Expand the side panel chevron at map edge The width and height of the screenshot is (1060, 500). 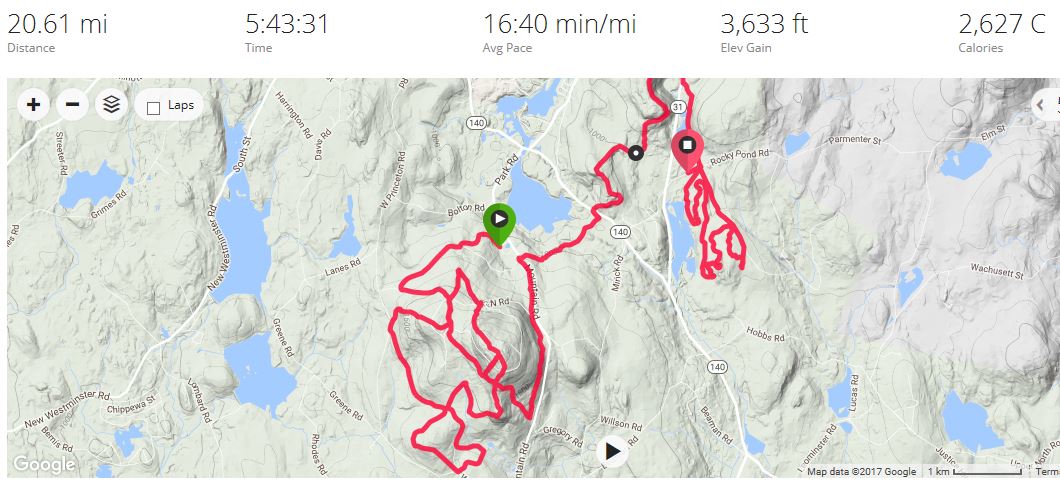coord(1046,105)
